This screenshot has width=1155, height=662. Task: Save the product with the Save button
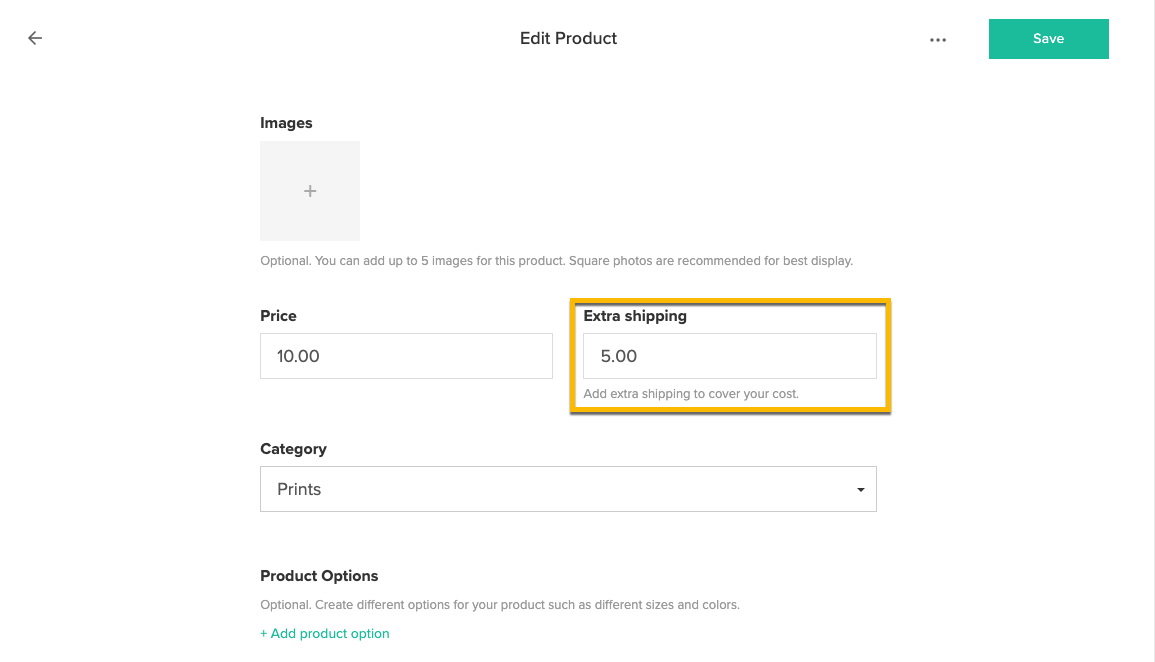(1048, 39)
